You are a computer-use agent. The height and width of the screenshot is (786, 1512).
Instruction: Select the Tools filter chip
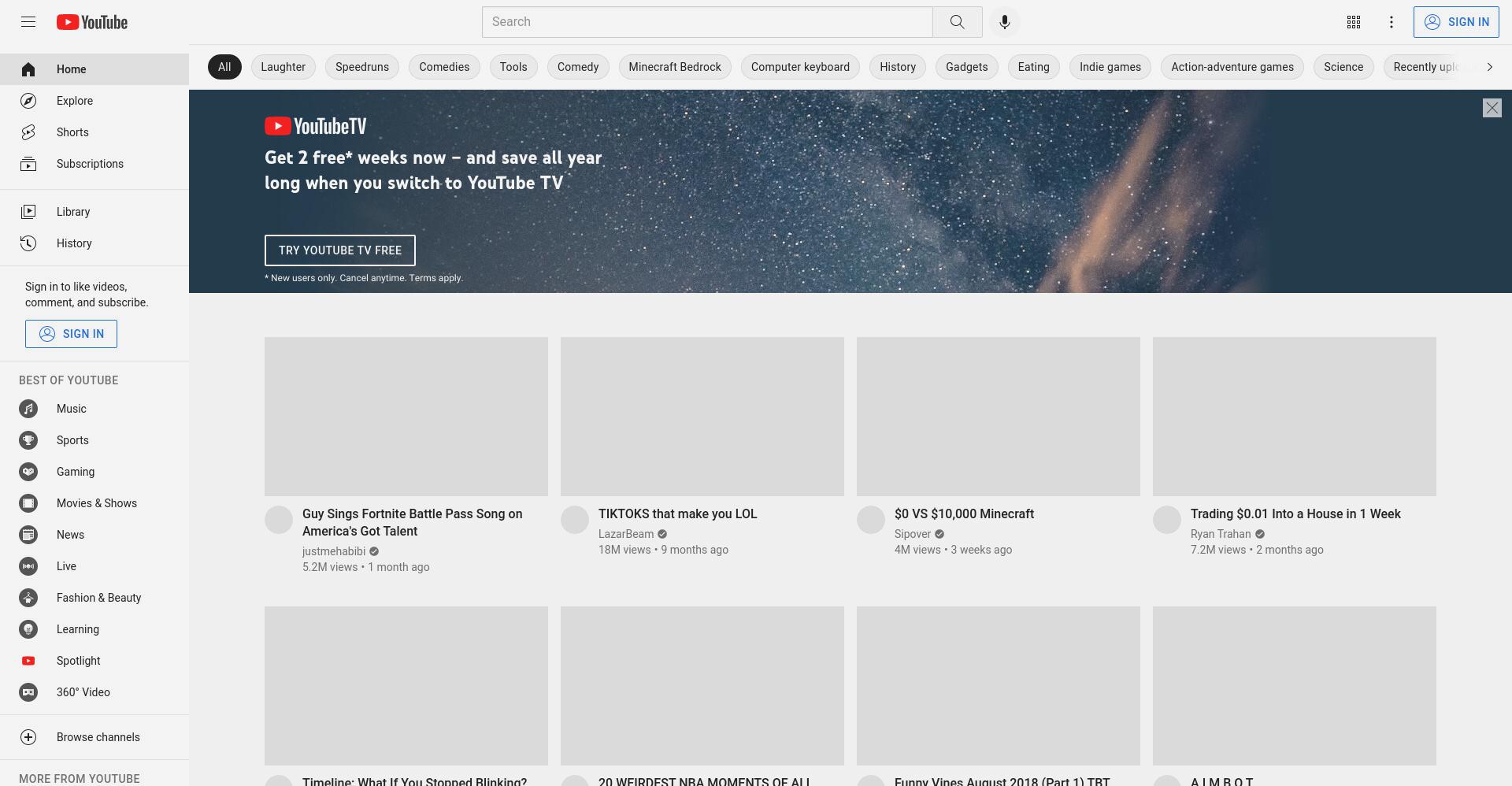coord(513,67)
